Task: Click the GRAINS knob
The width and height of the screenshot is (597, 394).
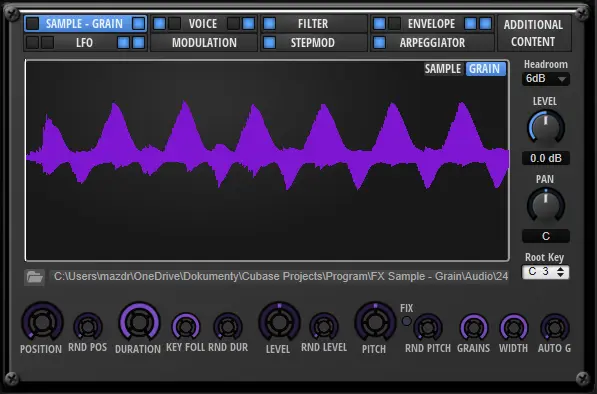Action: pyautogui.click(x=474, y=327)
